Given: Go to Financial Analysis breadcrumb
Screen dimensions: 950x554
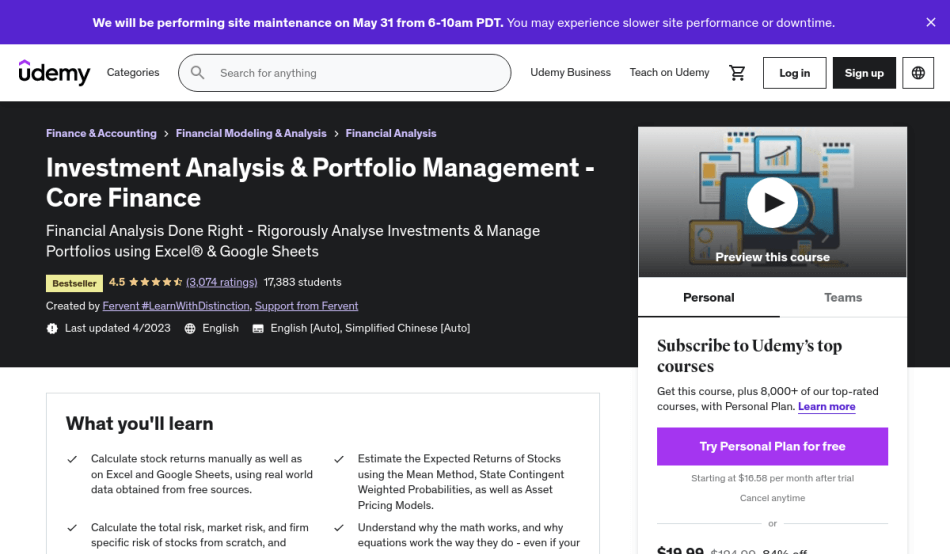Looking at the screenshot, I should [391, 133].
